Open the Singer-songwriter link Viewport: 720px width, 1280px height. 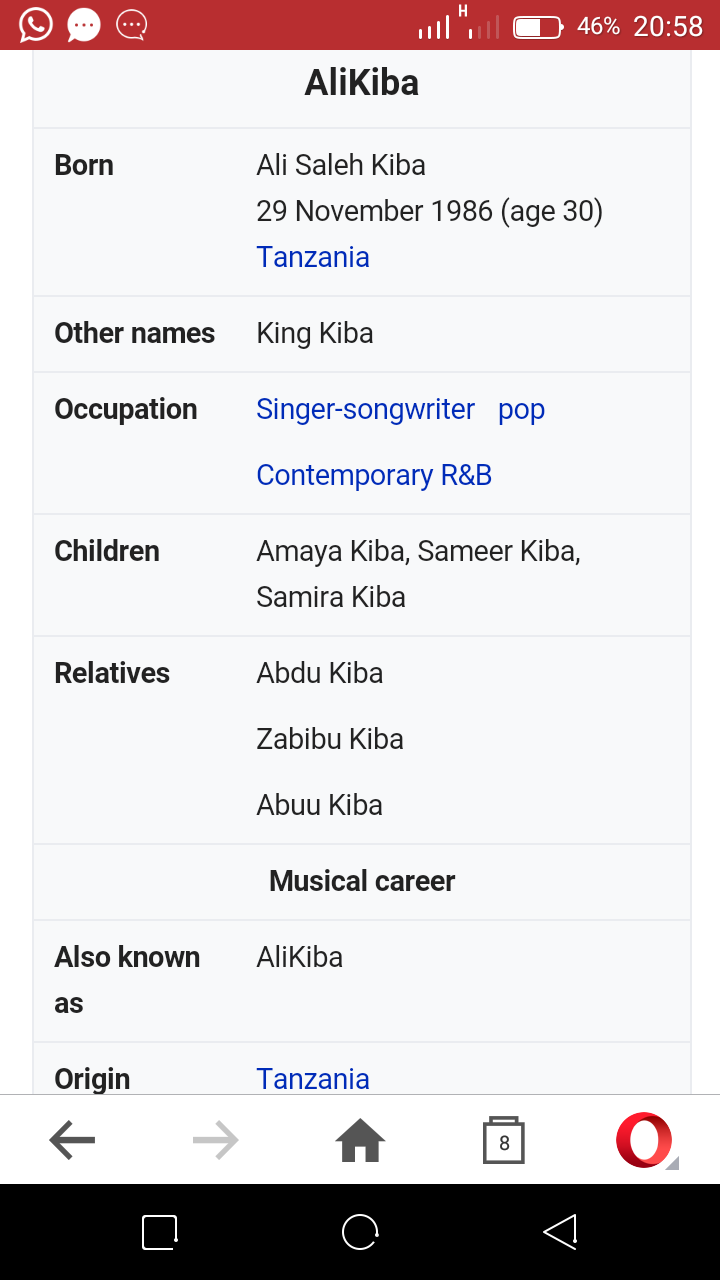click(x=365, y=409)
